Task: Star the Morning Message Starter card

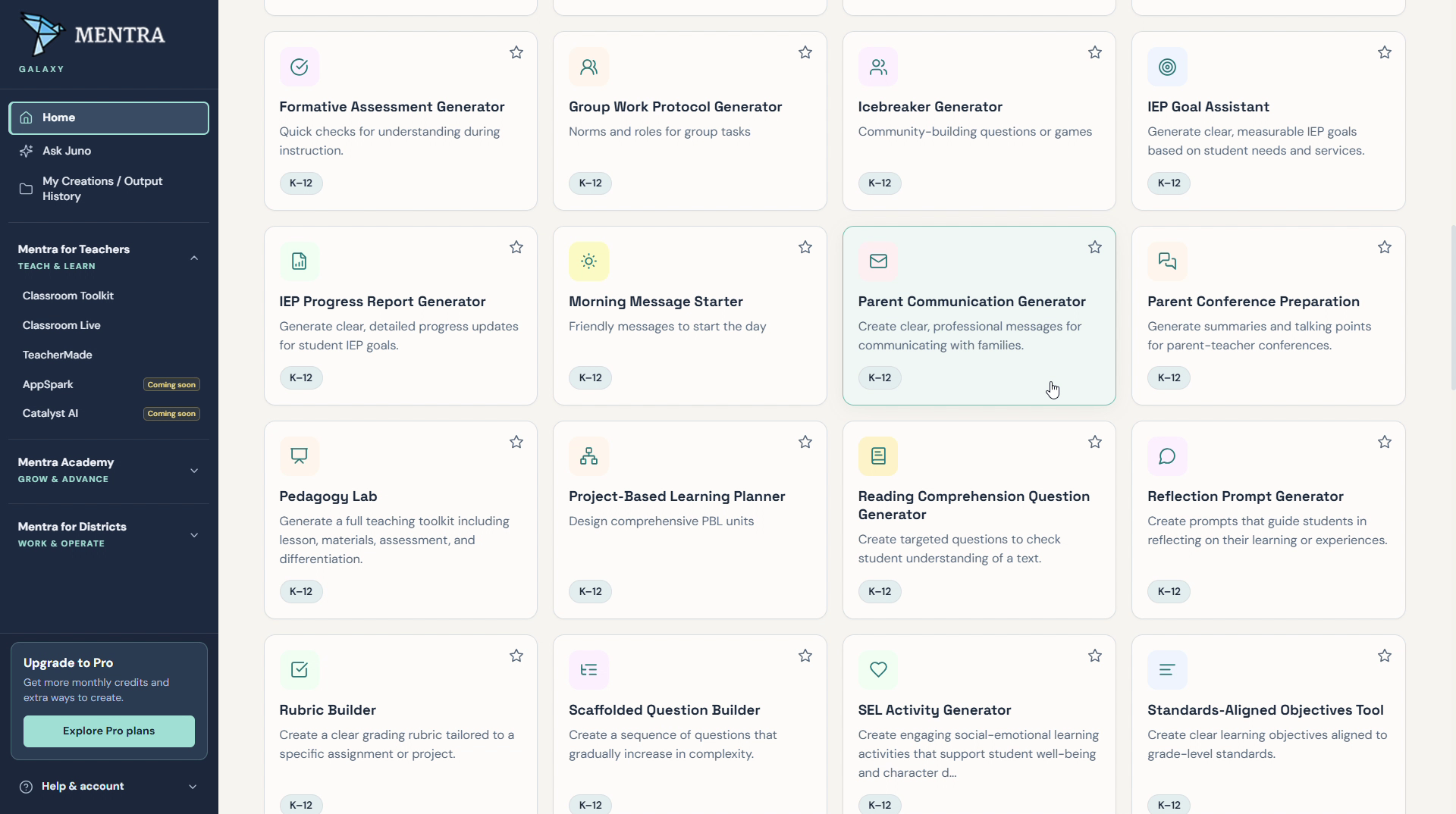Action: (805, 247)
